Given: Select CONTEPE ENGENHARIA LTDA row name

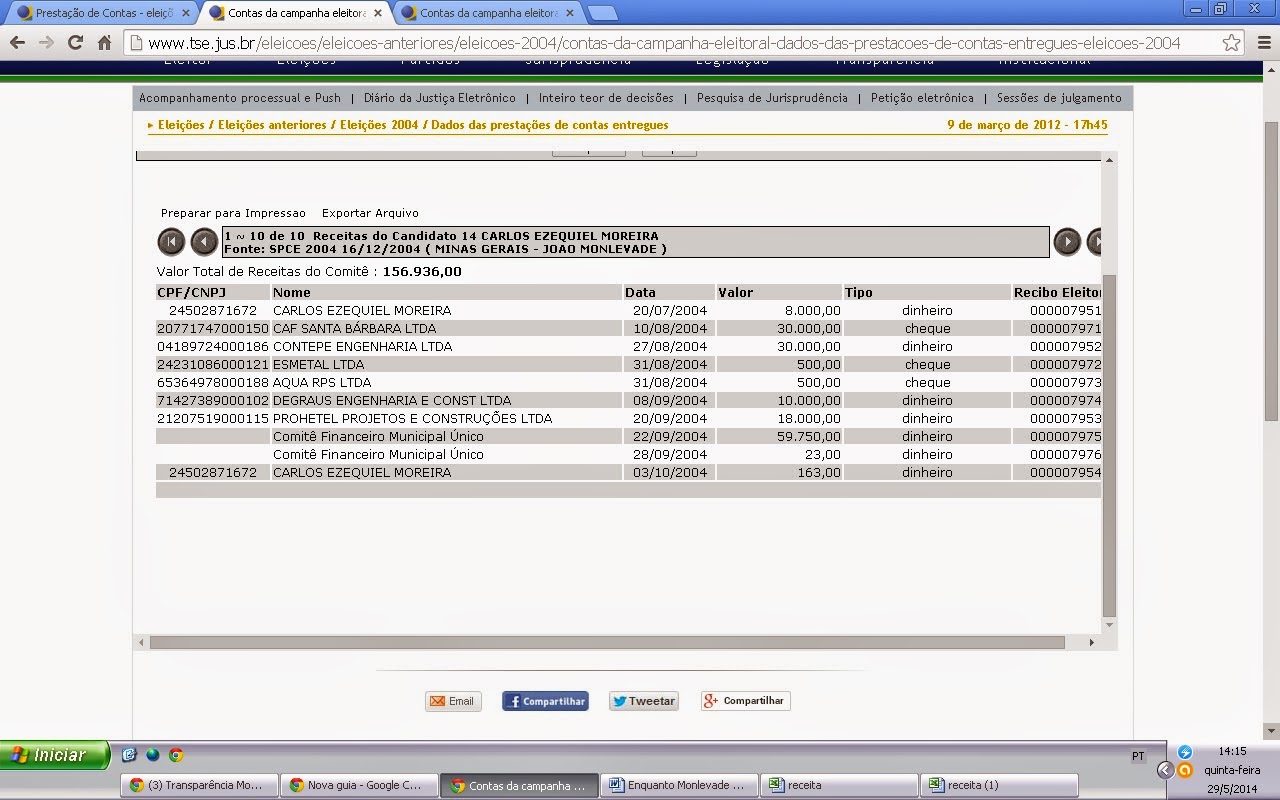Looking at the screenshot, I should [362, 346].
